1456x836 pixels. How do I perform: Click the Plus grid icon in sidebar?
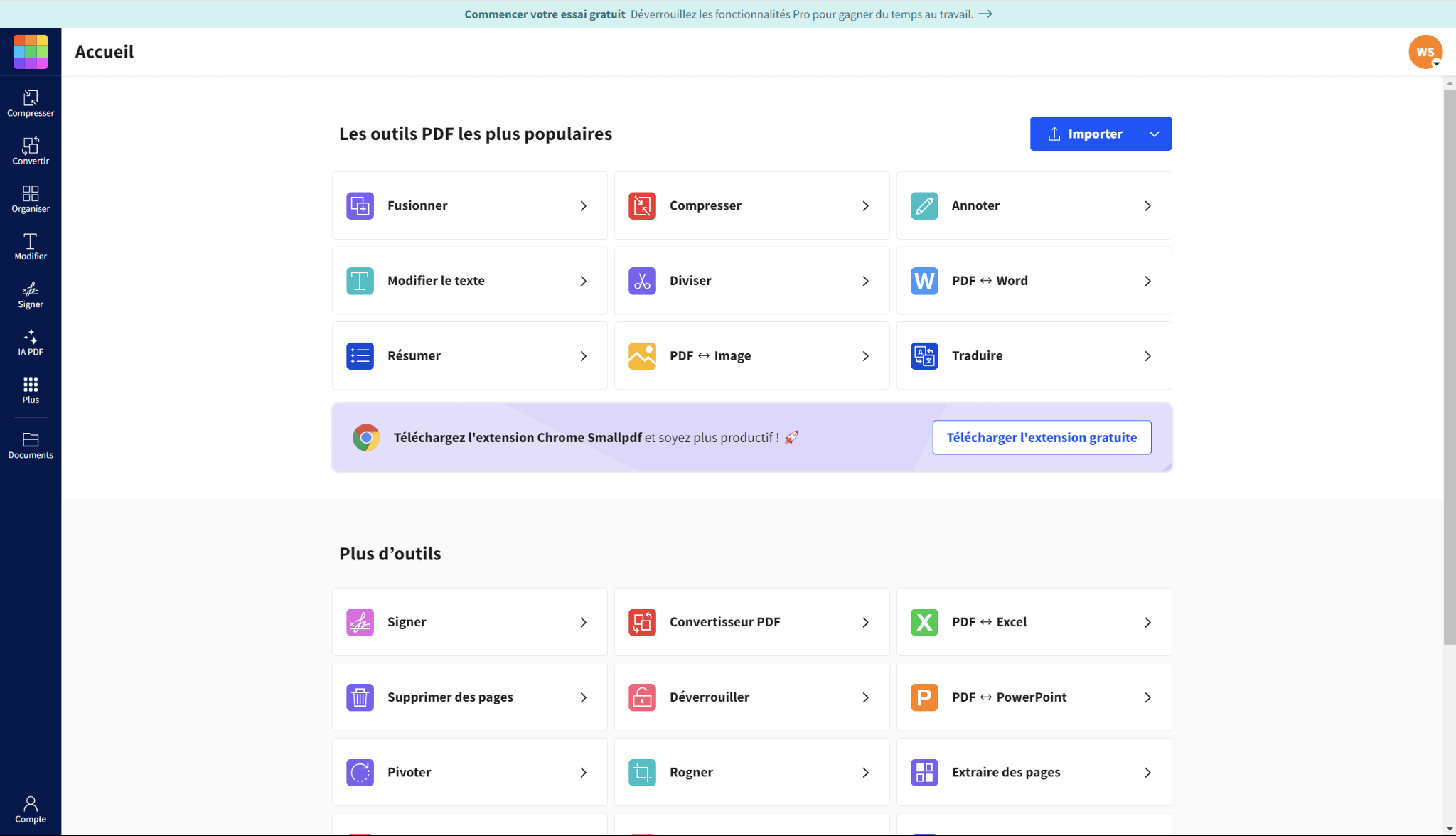(31, 390)
